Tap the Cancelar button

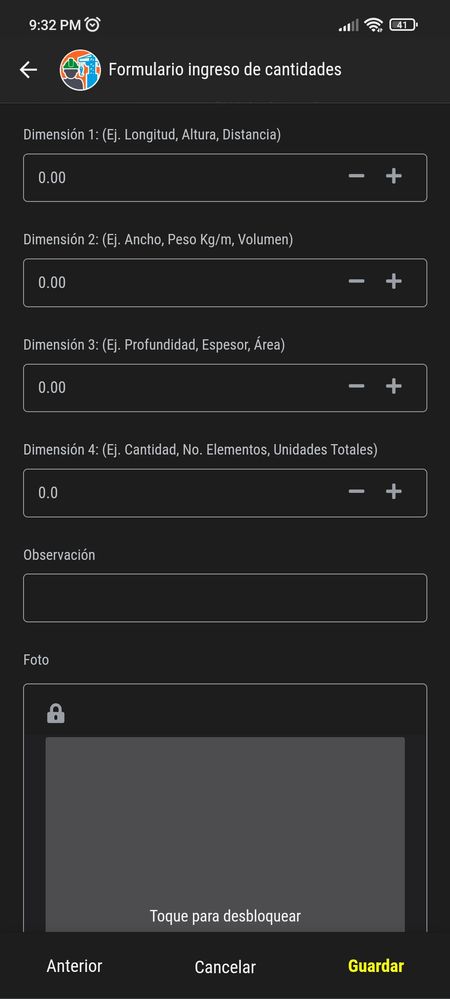pyautogui.click(x=225, y=967)
